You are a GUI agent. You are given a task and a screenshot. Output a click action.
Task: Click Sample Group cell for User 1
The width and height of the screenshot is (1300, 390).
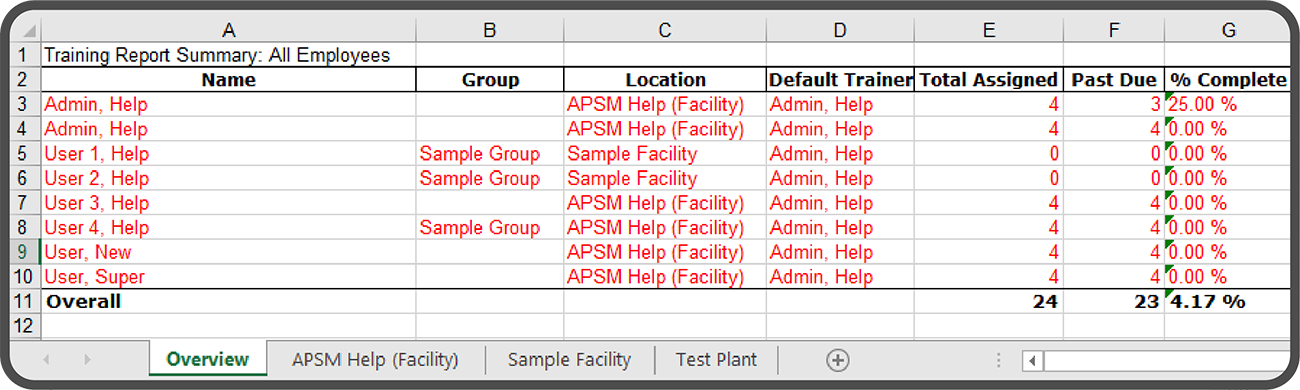click(x=490, y=153)
